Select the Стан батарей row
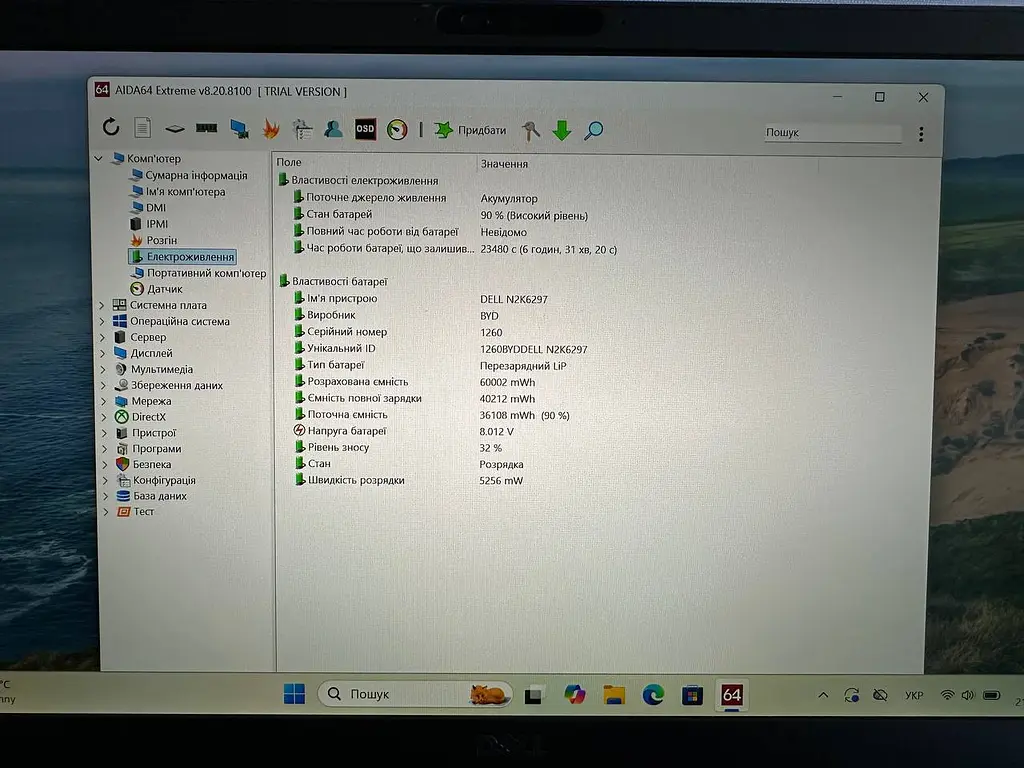This screenshot has width=1024, height=768. coord(441,214)
